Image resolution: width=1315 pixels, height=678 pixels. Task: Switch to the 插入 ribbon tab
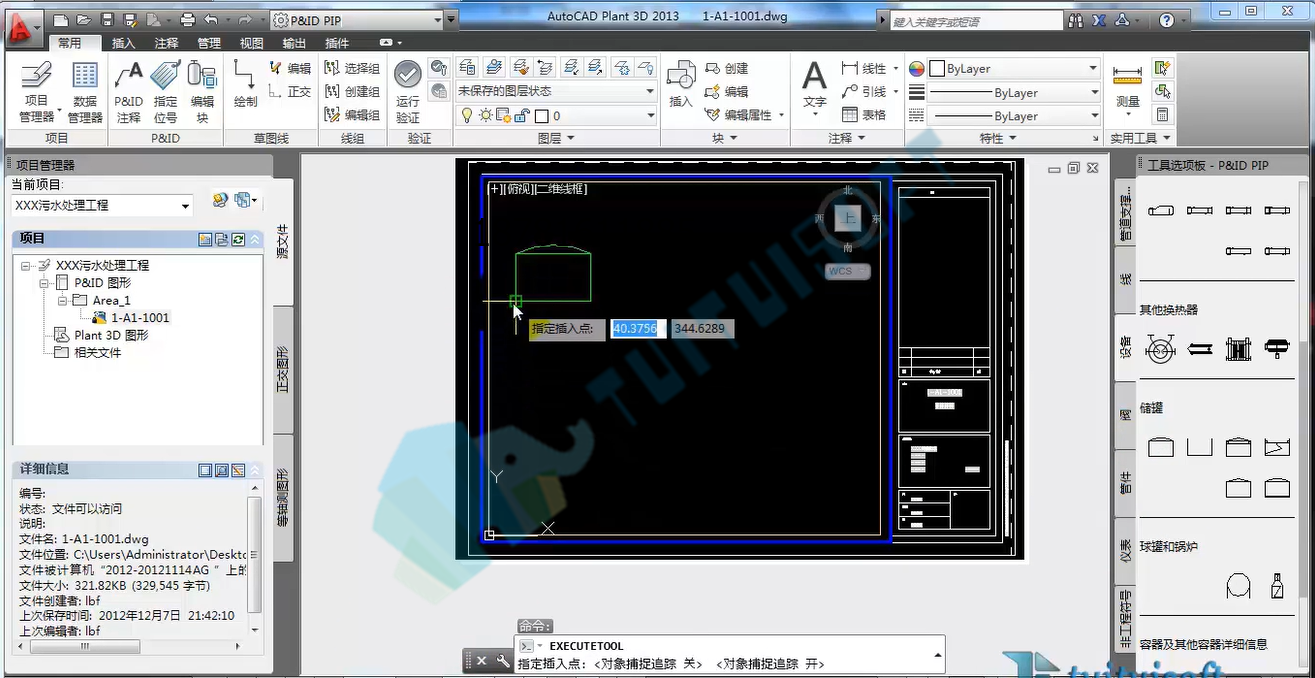[x=123, y=43]
